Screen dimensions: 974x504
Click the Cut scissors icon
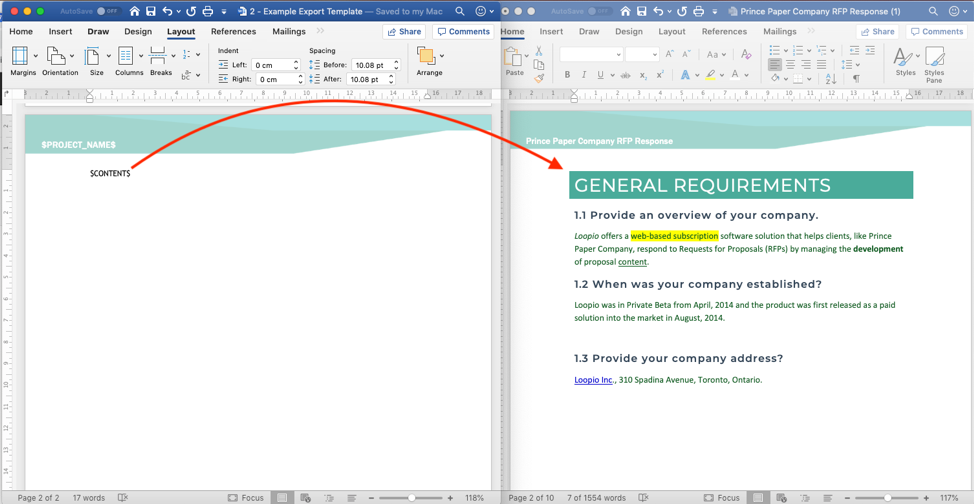pyautogui.click(x=539, y=51)
